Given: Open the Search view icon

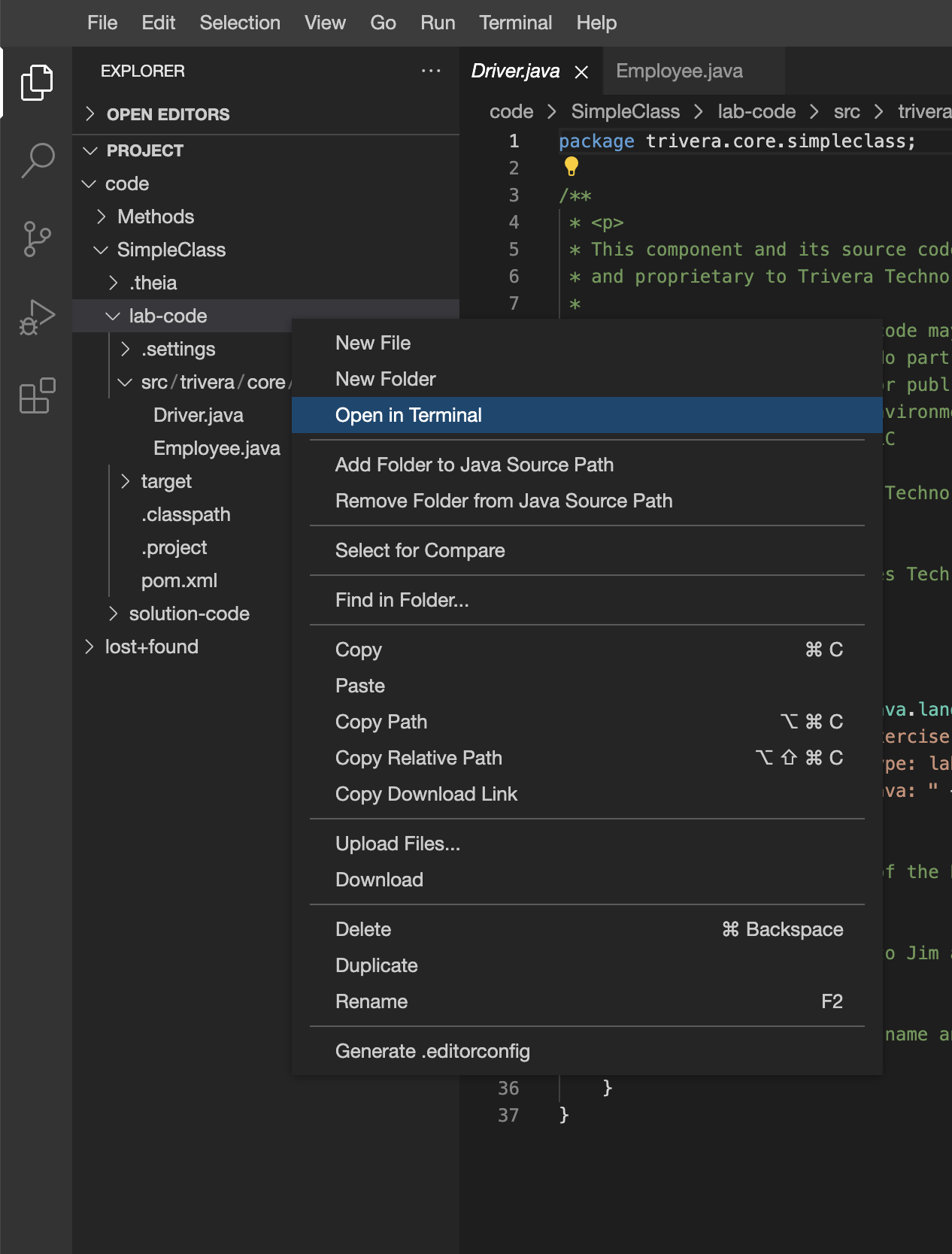Looking at the screenshot, I should point(36,161).
